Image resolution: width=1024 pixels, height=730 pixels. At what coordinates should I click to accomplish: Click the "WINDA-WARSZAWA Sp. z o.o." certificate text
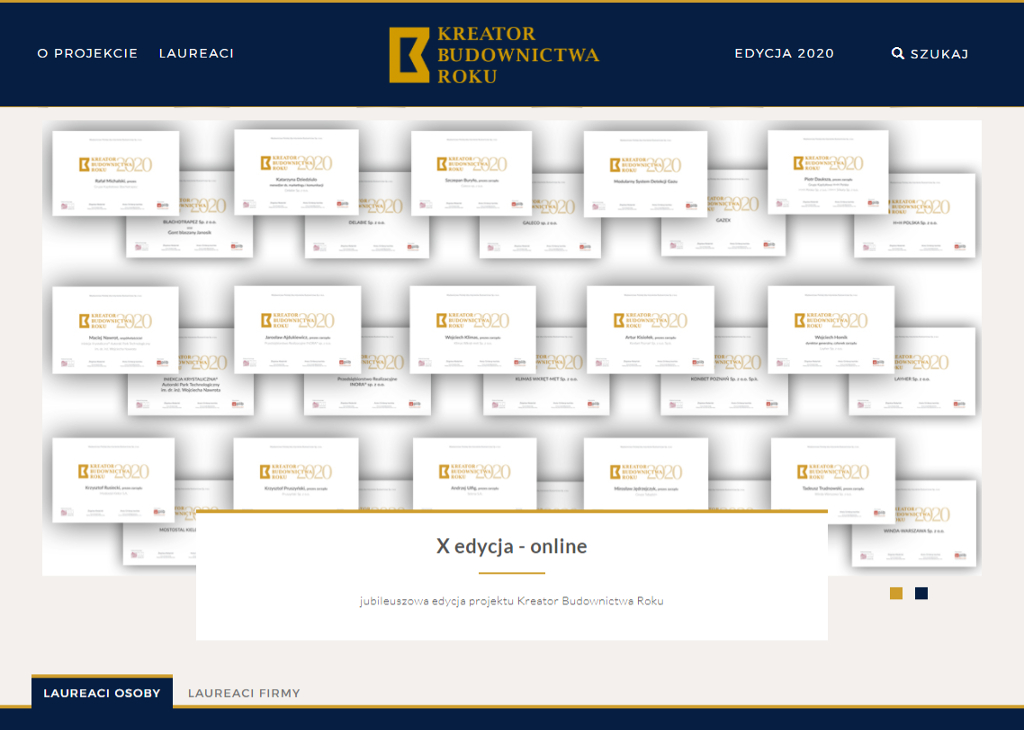[x=914, y=531]
